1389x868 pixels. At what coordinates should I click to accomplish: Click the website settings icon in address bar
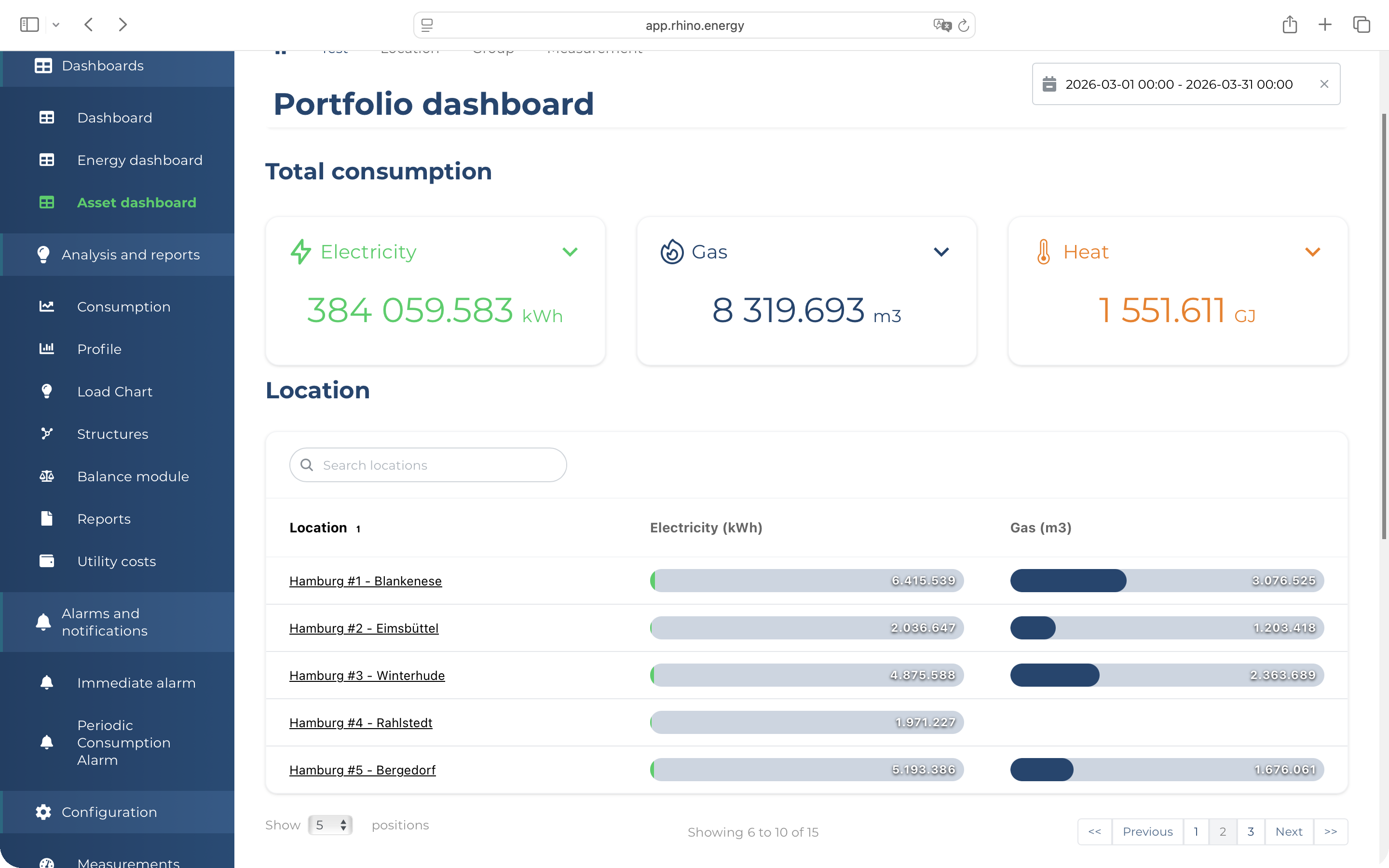(427, 25)
